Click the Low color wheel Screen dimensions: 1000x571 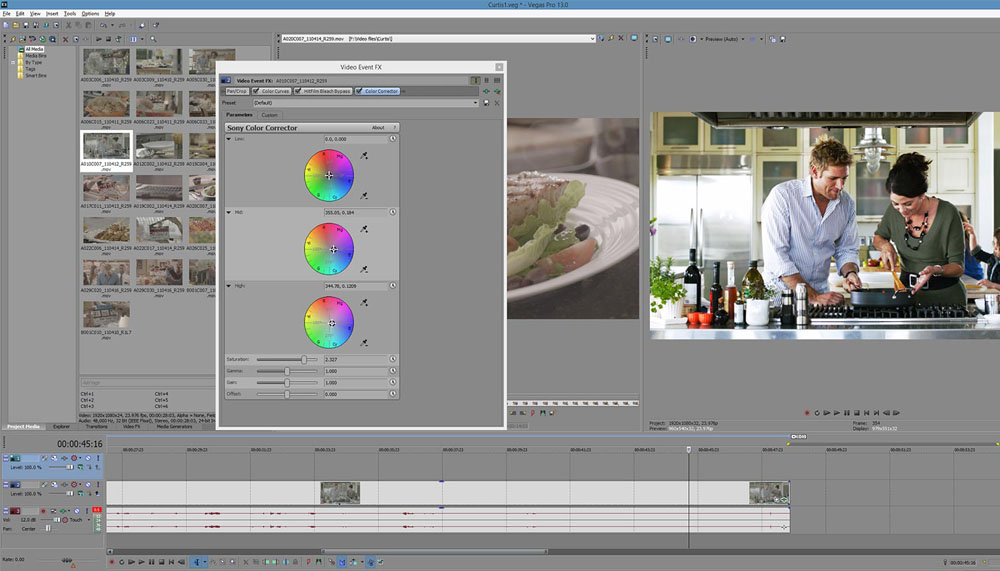point(329,175)
